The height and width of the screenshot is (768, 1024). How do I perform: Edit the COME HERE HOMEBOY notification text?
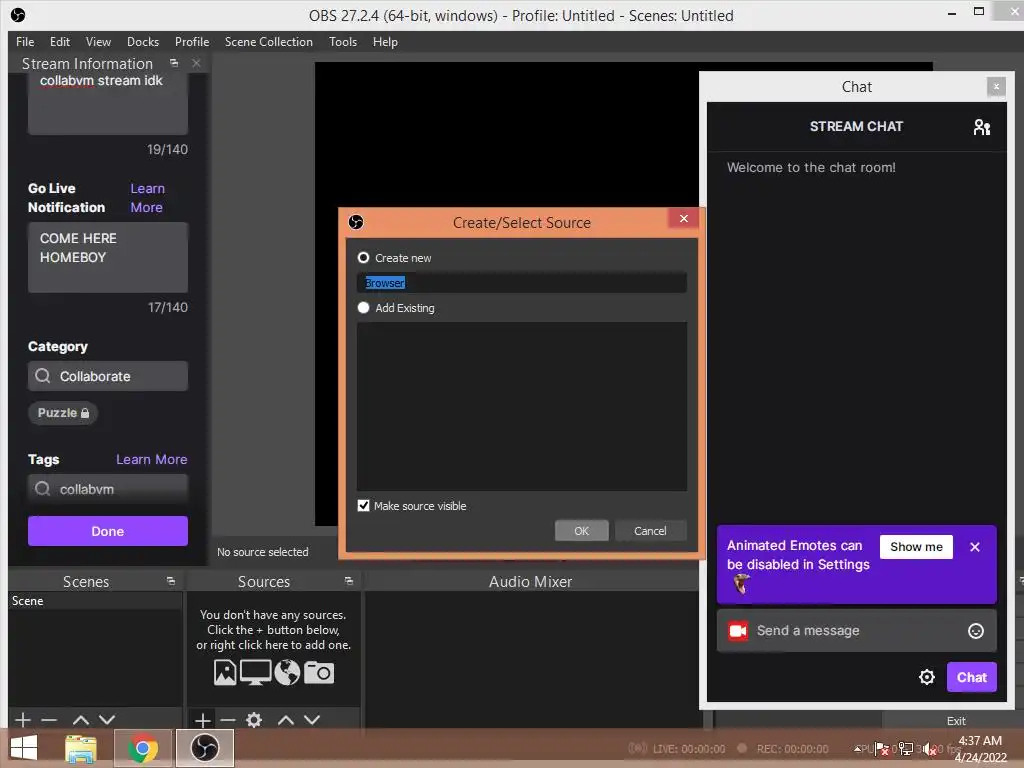pos(108,257)
